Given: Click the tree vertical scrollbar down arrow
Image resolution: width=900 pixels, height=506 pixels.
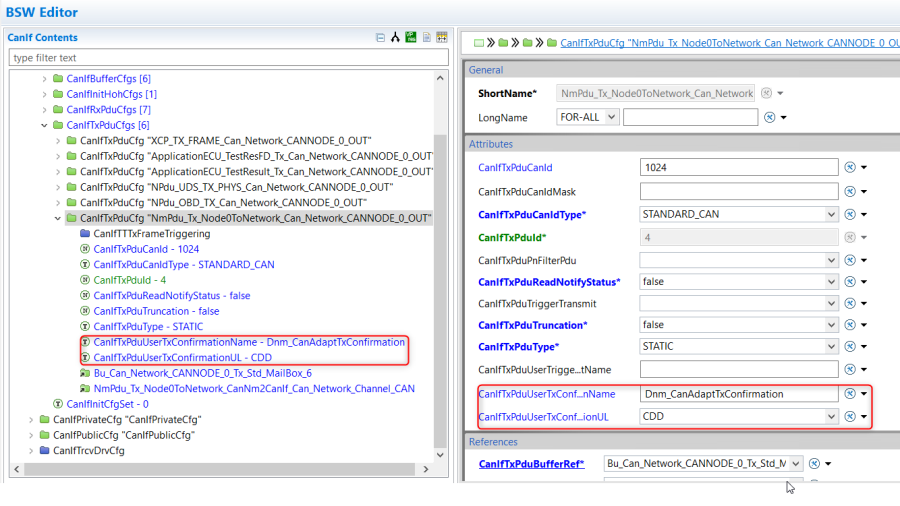Looking at the screenshot, I should pos(440,455).
